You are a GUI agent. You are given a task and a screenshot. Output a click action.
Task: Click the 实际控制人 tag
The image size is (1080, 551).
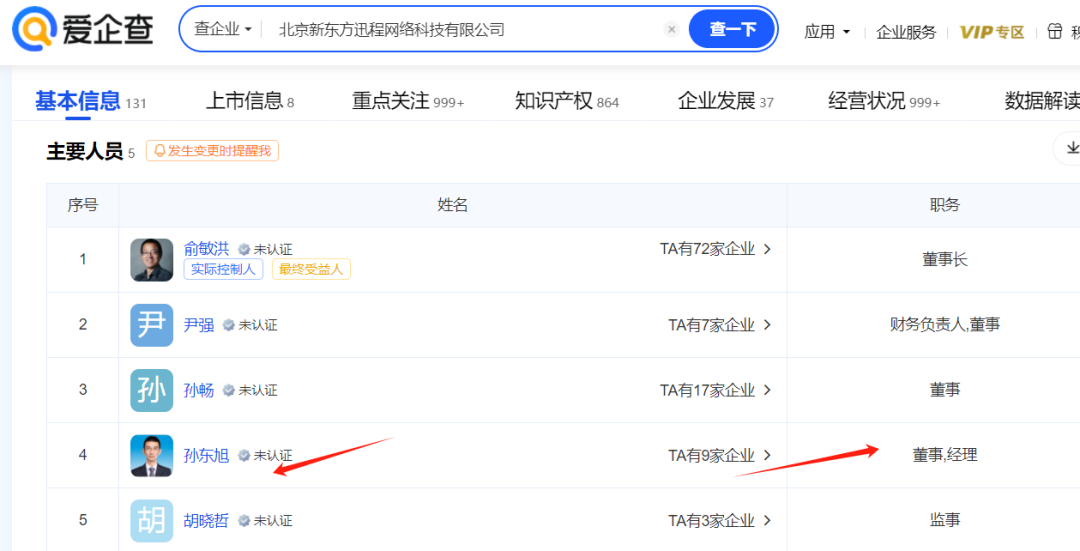(x=223, y=269)
